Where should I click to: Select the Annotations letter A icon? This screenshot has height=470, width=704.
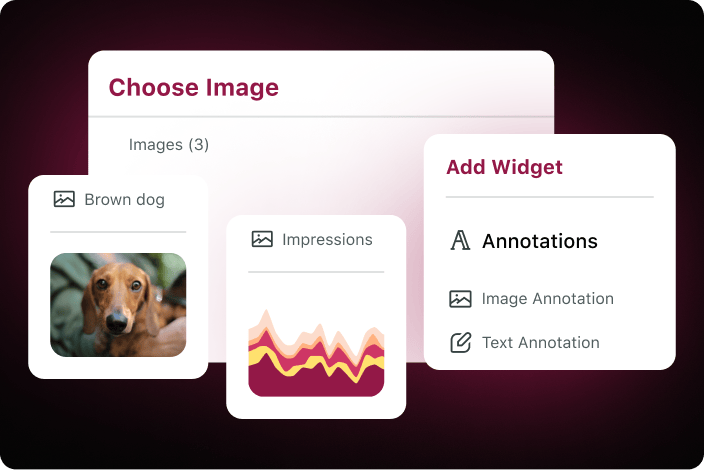click(460, 240)
